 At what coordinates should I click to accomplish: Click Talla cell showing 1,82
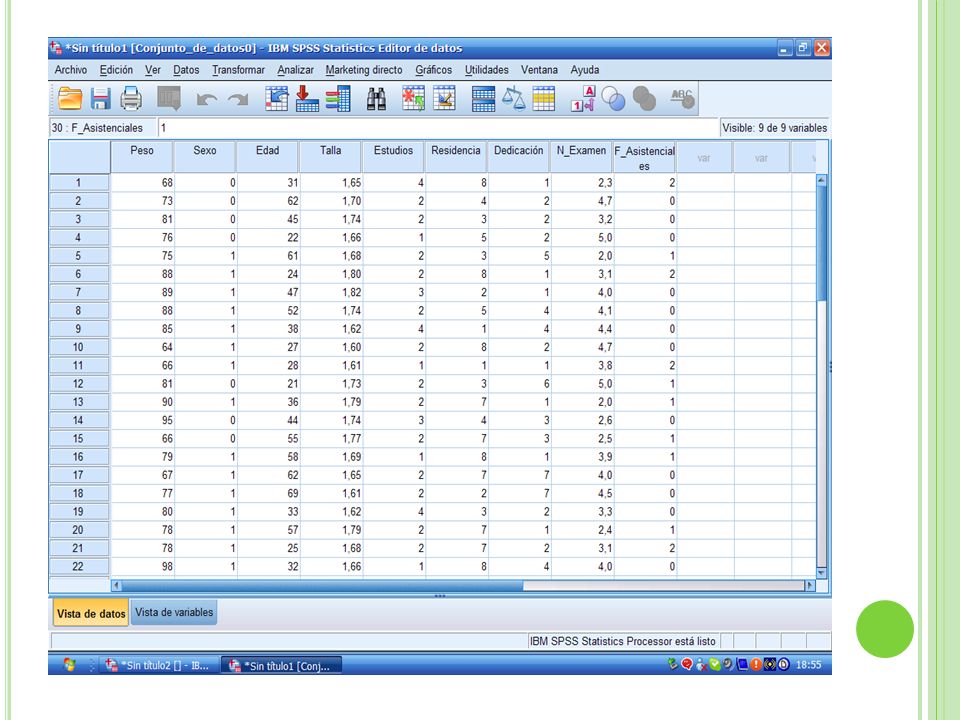tap(331, 292)
